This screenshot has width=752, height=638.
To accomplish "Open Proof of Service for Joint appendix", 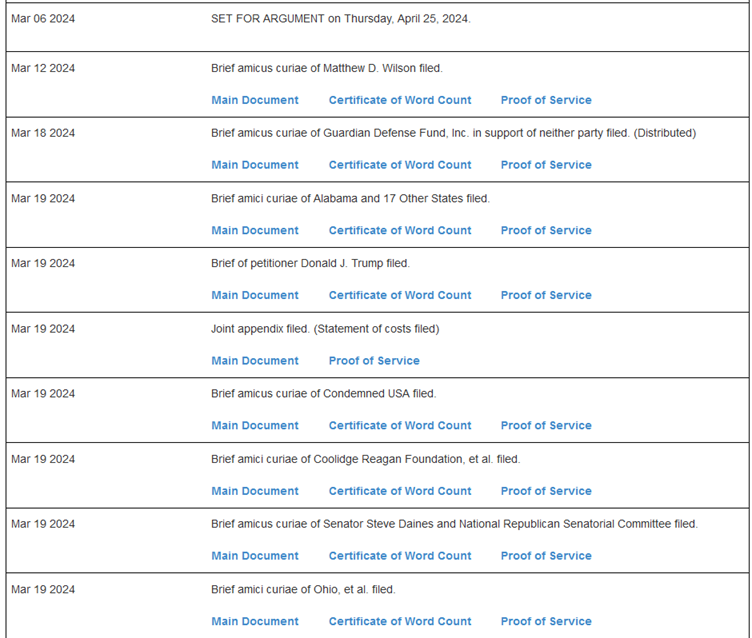I will (x=374, y=361).
